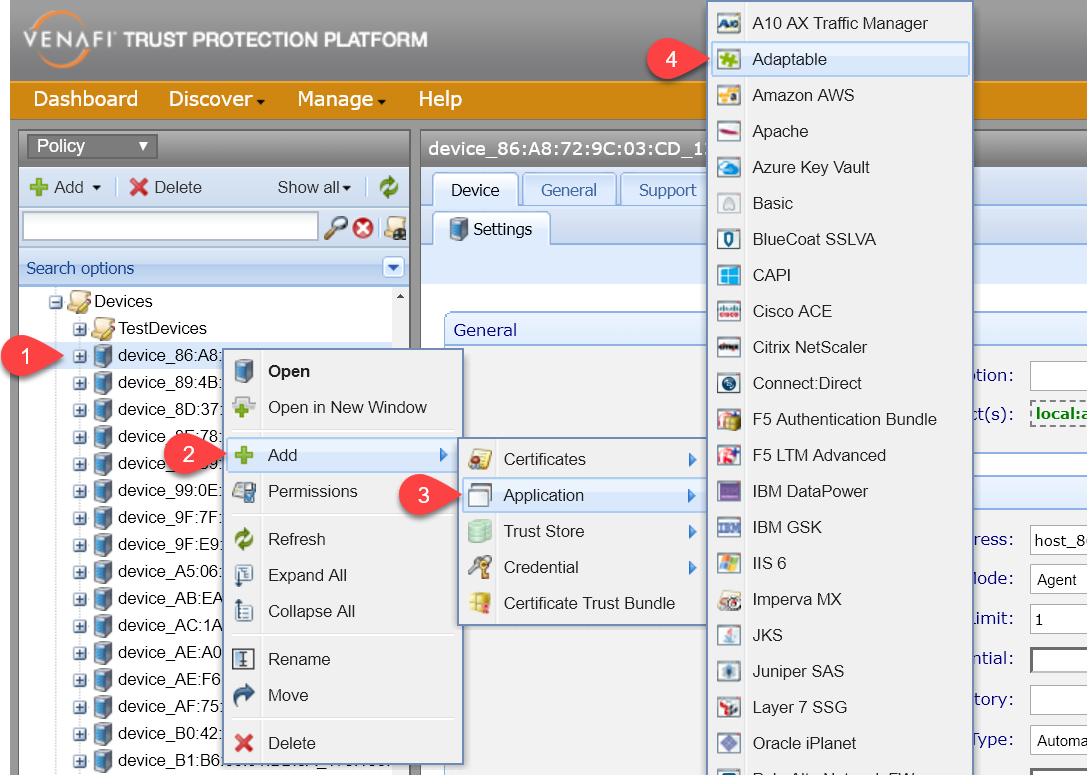Expand the Search options panel

pyautogui.click(x=393, y=268)
